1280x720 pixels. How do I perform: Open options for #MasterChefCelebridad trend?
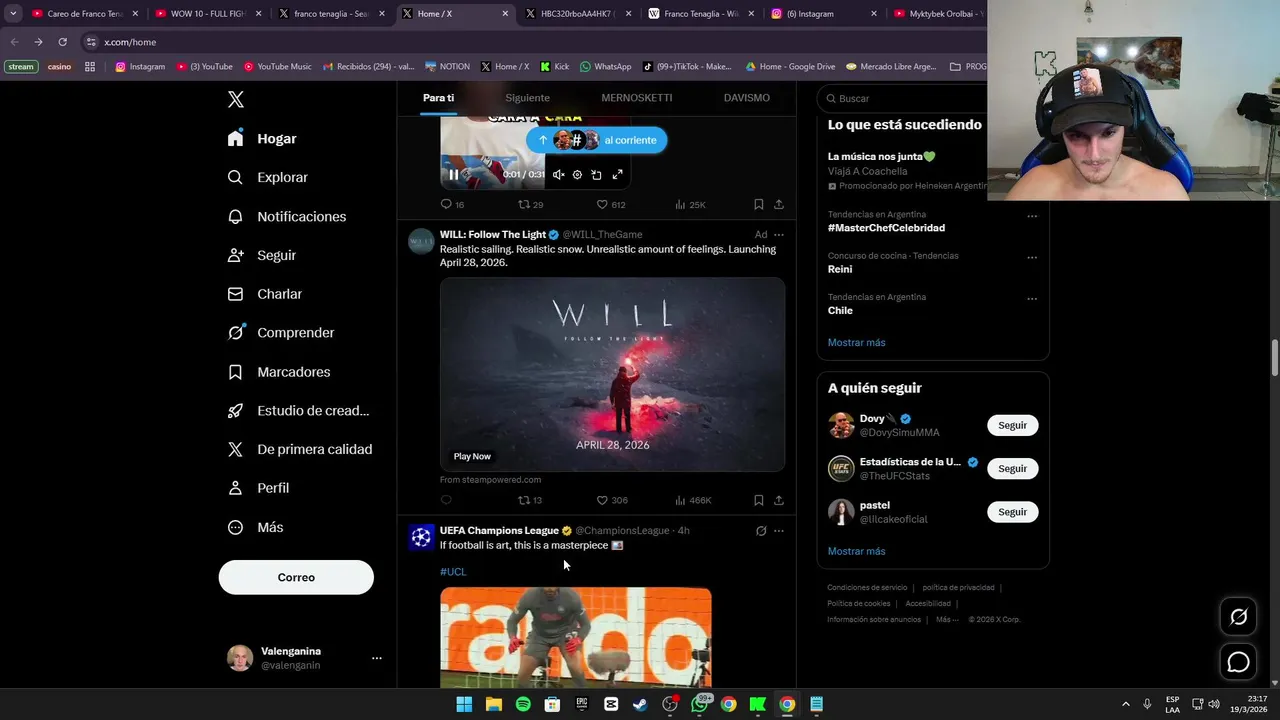tap(1032, 216)
